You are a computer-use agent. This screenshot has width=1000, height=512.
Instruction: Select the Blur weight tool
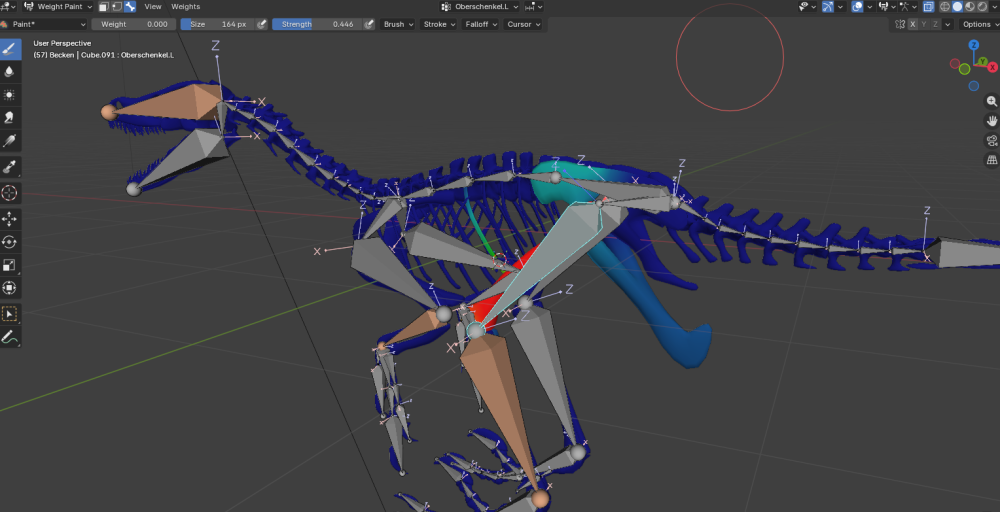(10, 72)
